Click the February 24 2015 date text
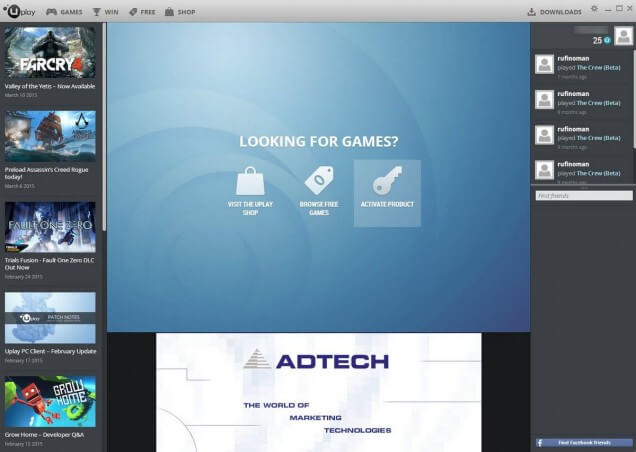 point(24,277)
